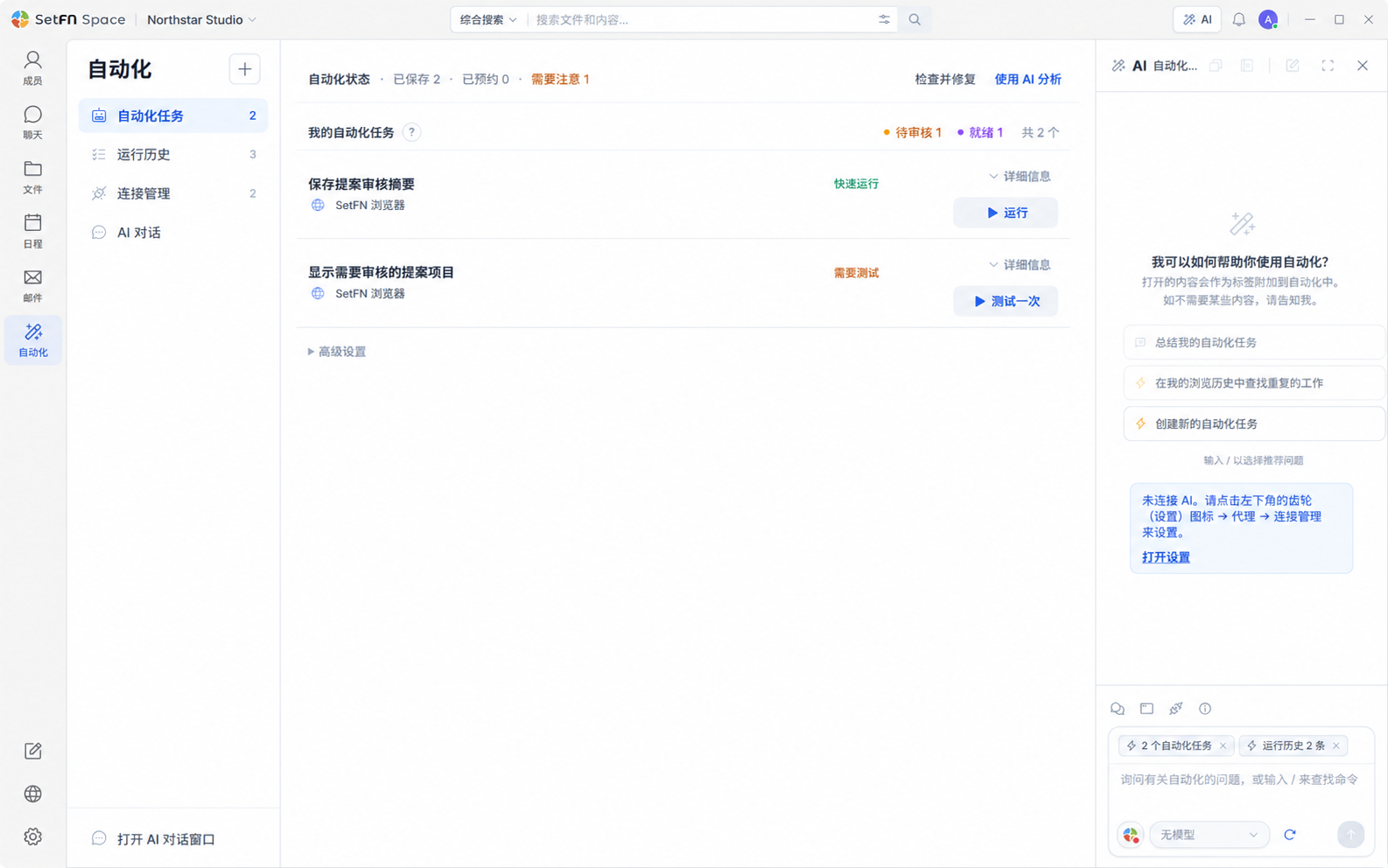Click the plus button to add automation
The height and width of the screenshot is (868, 1388).
[244, 69]
